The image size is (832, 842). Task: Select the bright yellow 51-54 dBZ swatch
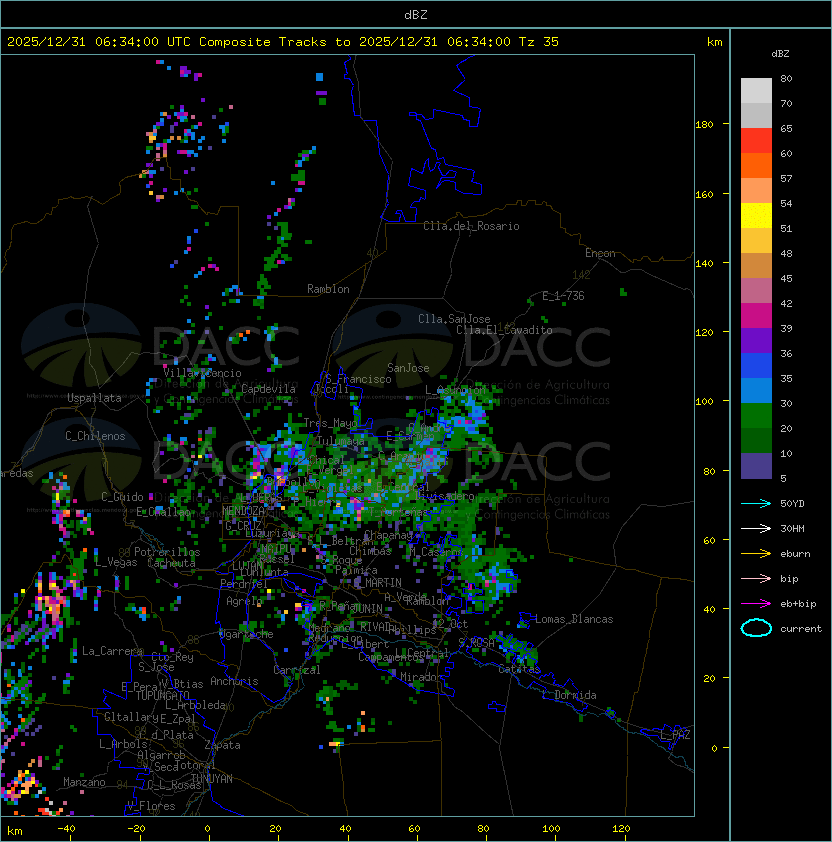[x=756, y=216]
